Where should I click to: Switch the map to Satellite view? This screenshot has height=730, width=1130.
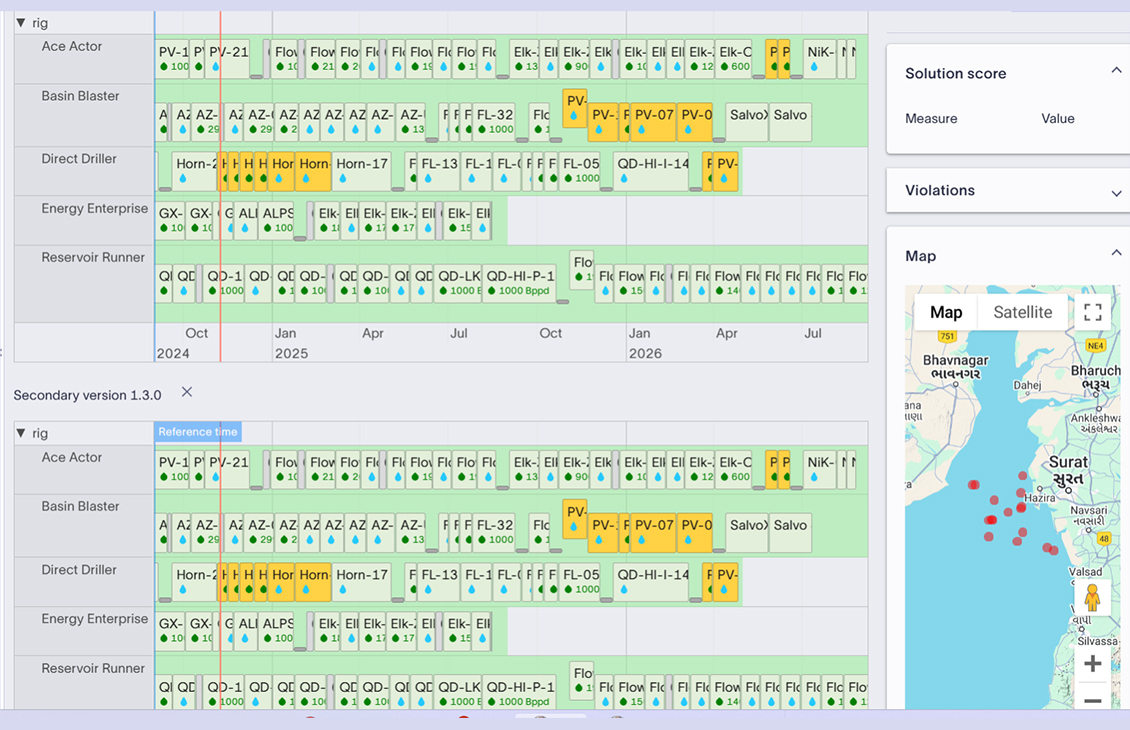point(1021,311)
